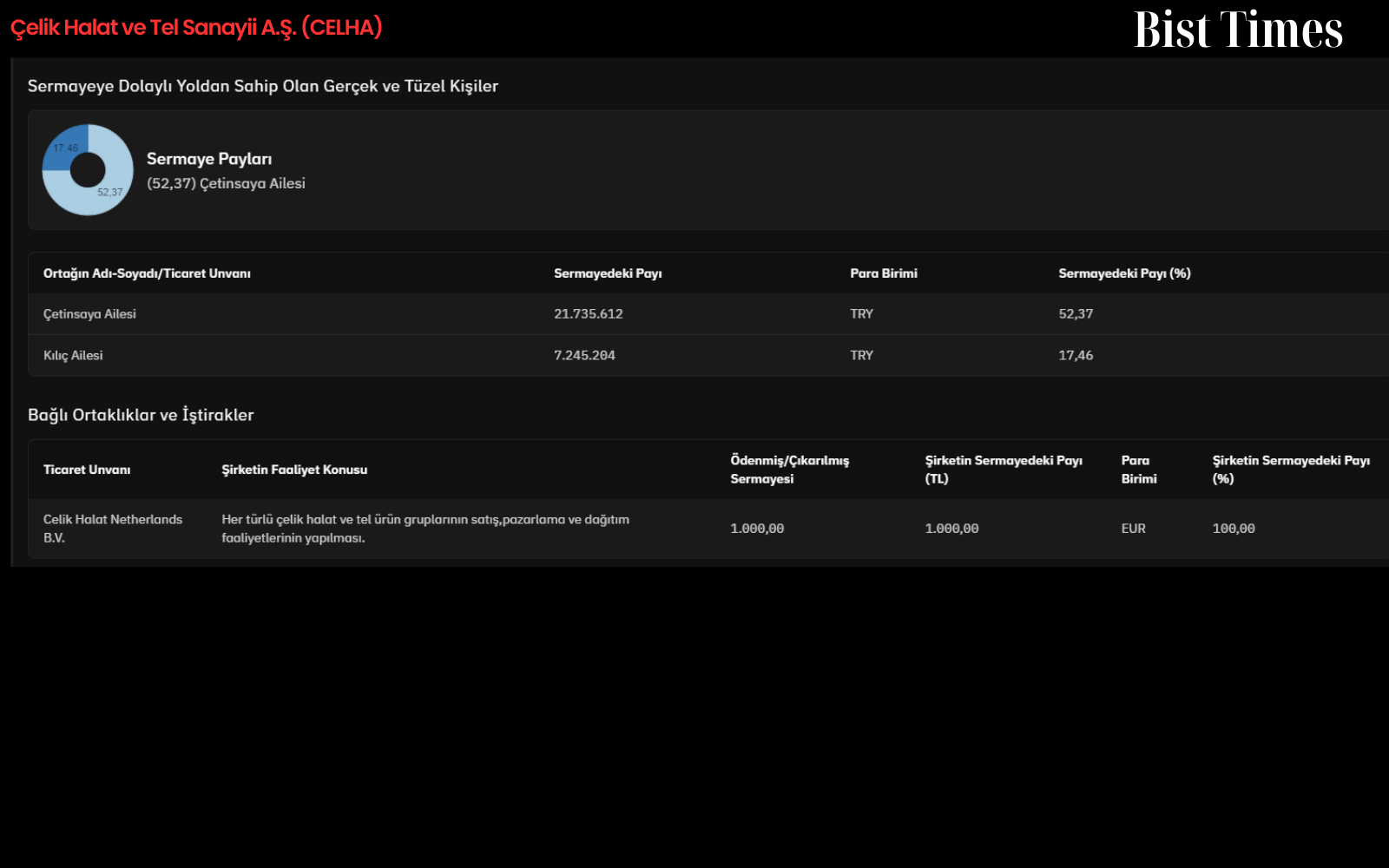Viewport: 1389px width, 868px height.
Task: Select the Çetinsaya Ailesi table row name
Action: (89, 314)
